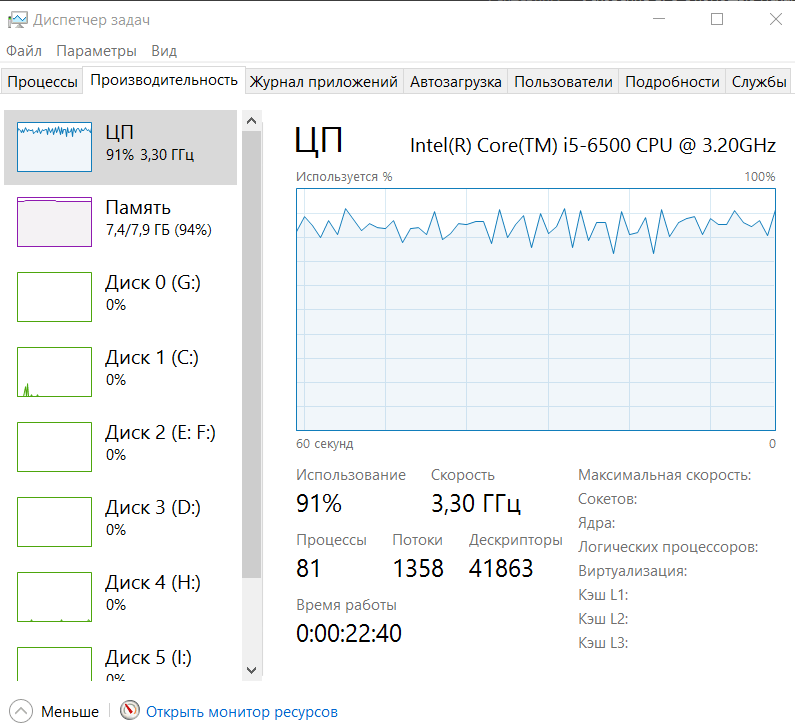This screenshot has width=795, height=728.
Task: Click the Диск 3 (D:) label text
Action: coord(153,507)
